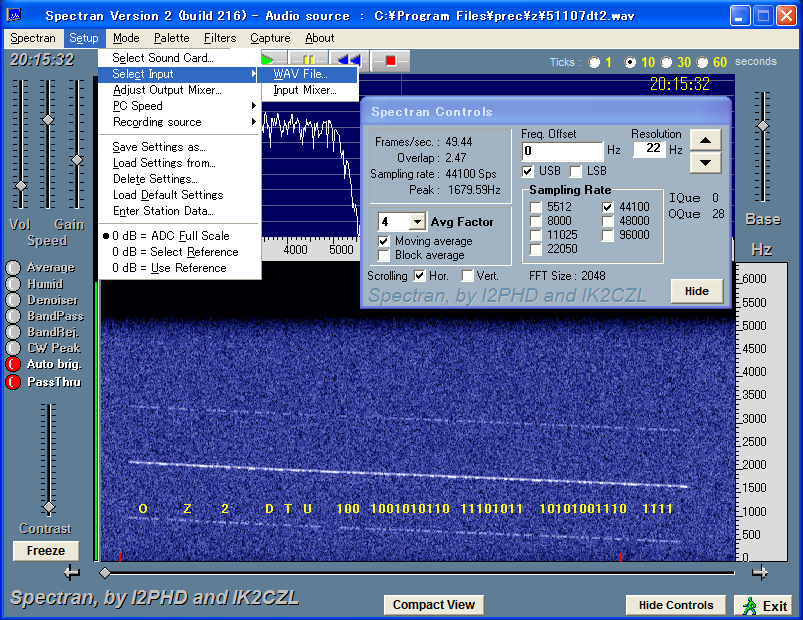Pause playback with the yellow pause button

[x=308, y=60]
